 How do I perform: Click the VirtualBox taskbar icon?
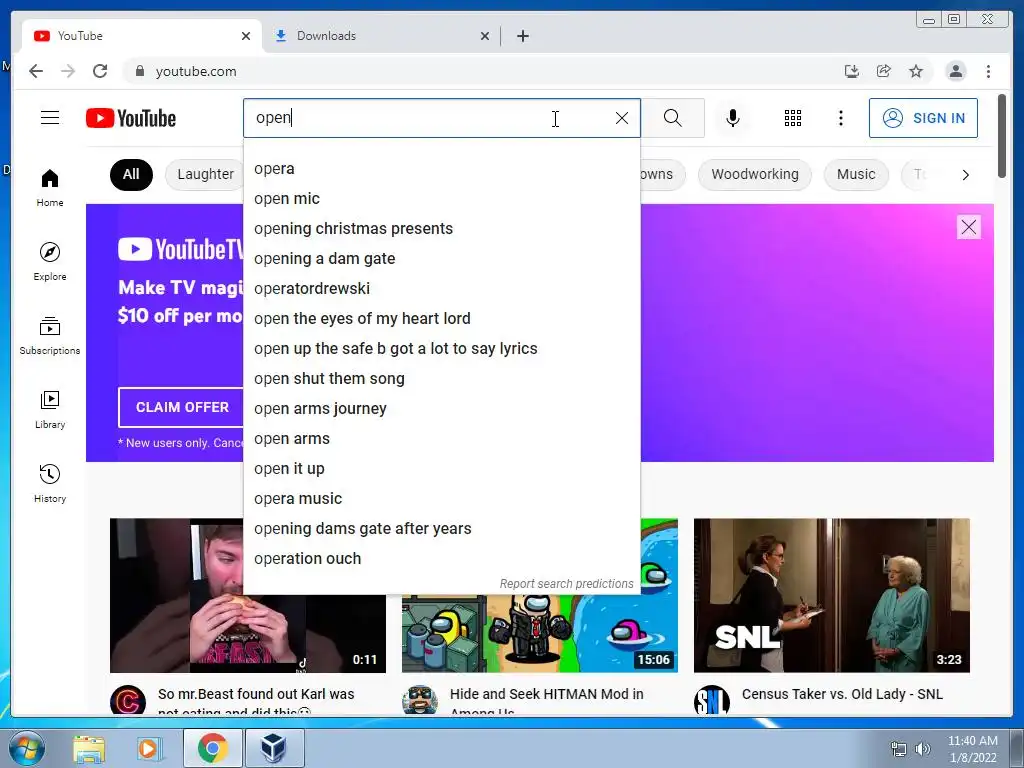pos(274,748)
